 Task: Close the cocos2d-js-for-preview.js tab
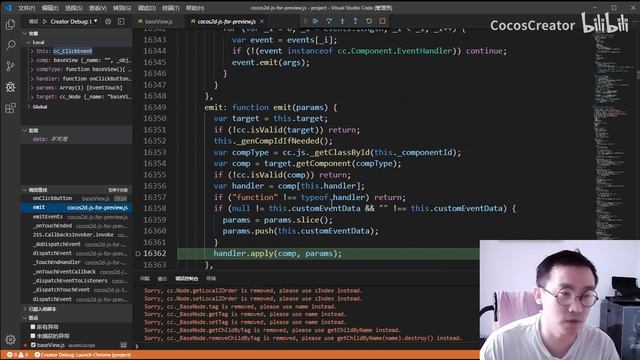tap(262, 21)
